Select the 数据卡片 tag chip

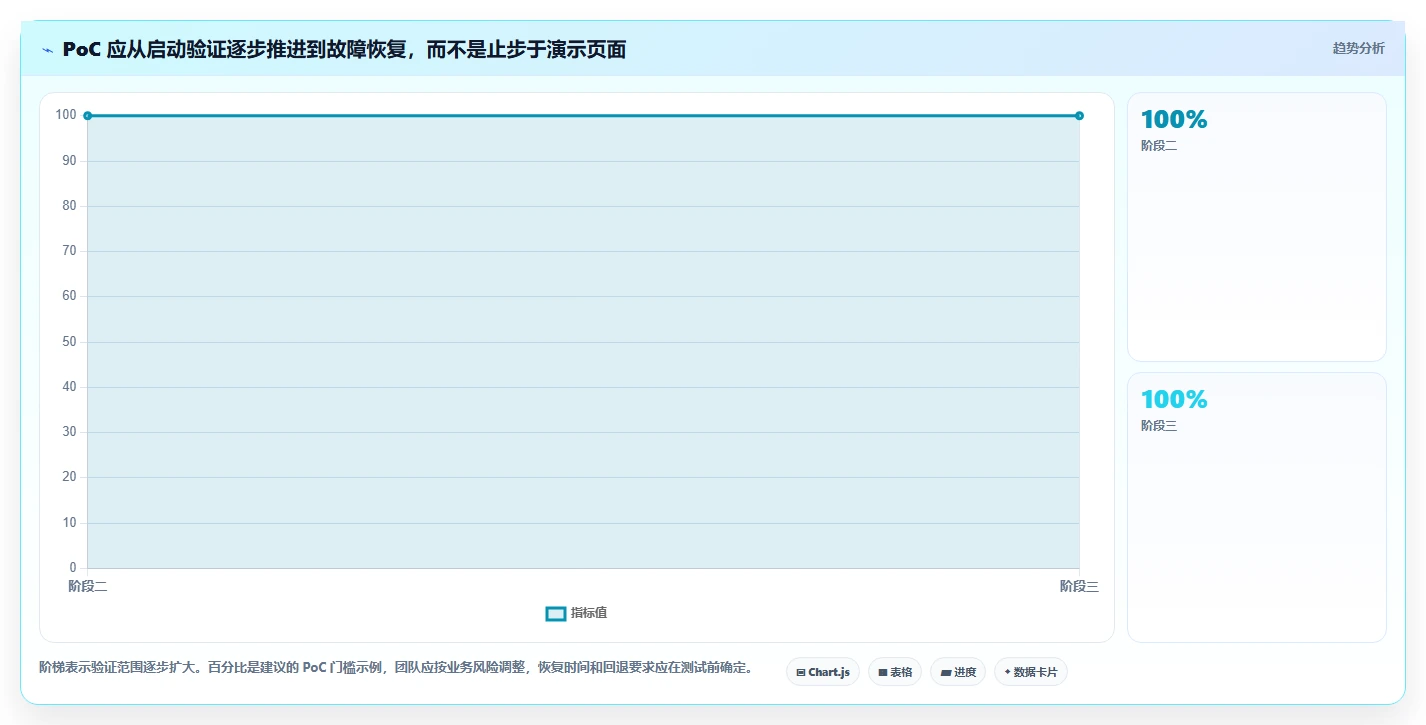pyautogui.click(x=1031, y=672)
